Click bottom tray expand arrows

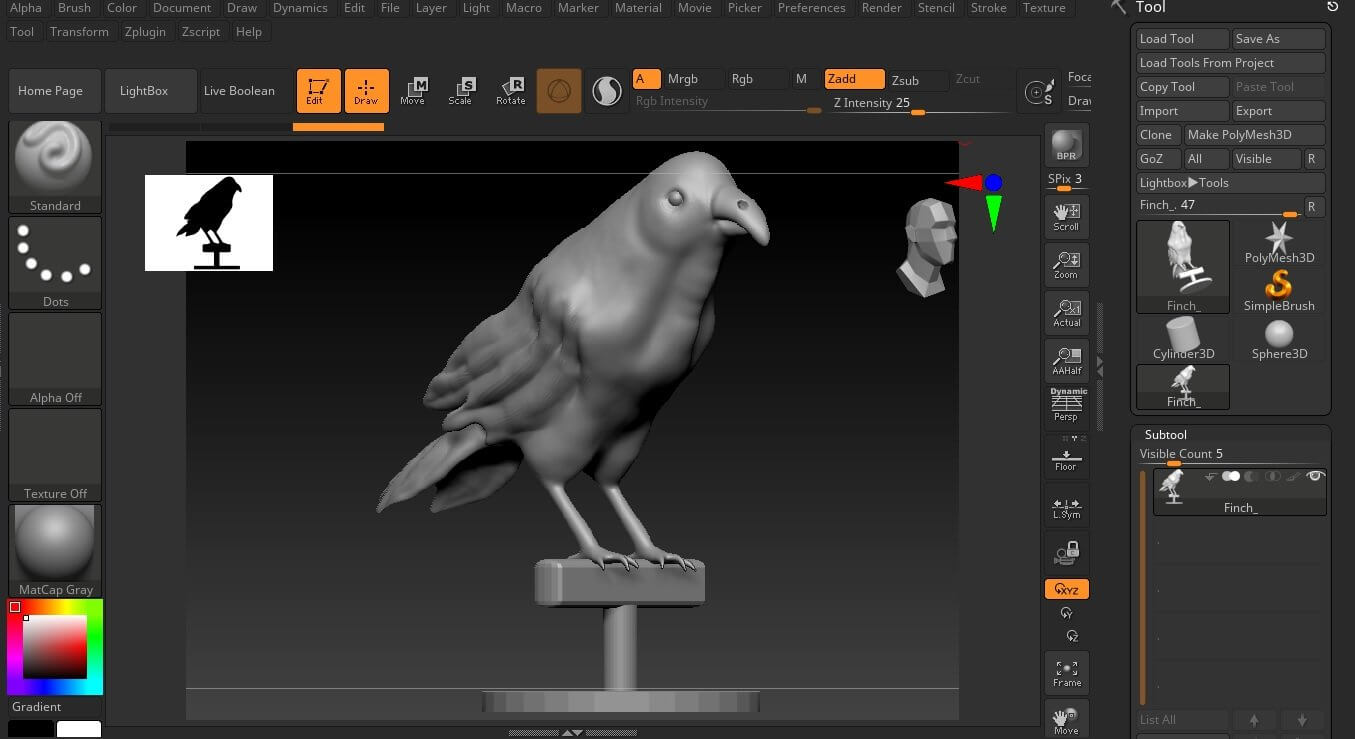pos(572,732)
